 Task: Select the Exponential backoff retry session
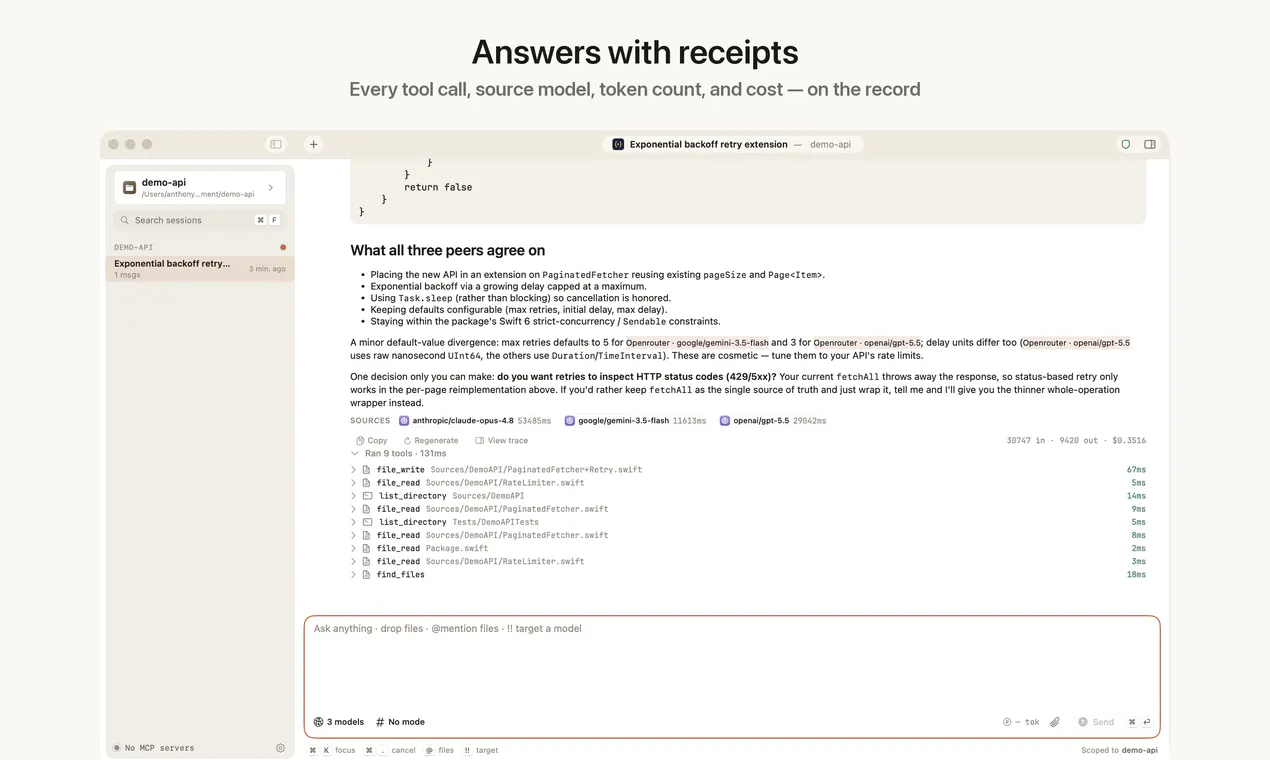[200, 268]
